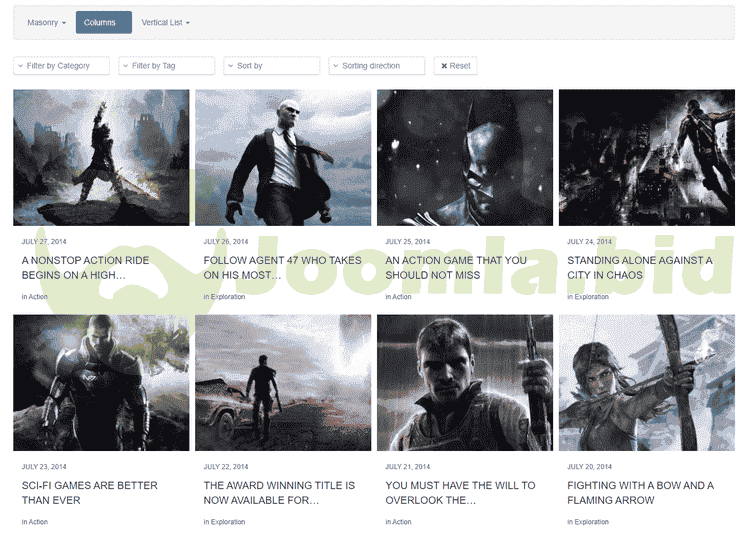Open the Sort by dropdown

(x=271, y=66)
